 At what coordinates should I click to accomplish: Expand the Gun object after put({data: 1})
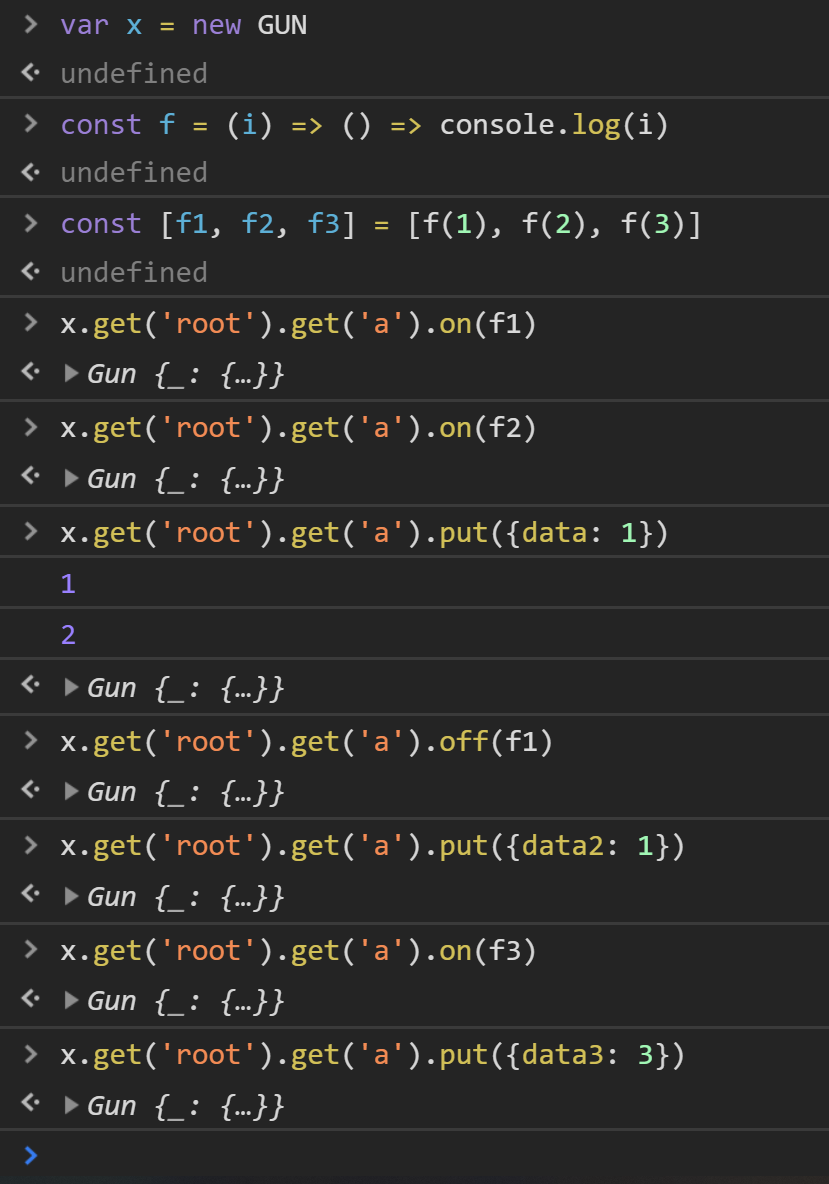[73, 687]
